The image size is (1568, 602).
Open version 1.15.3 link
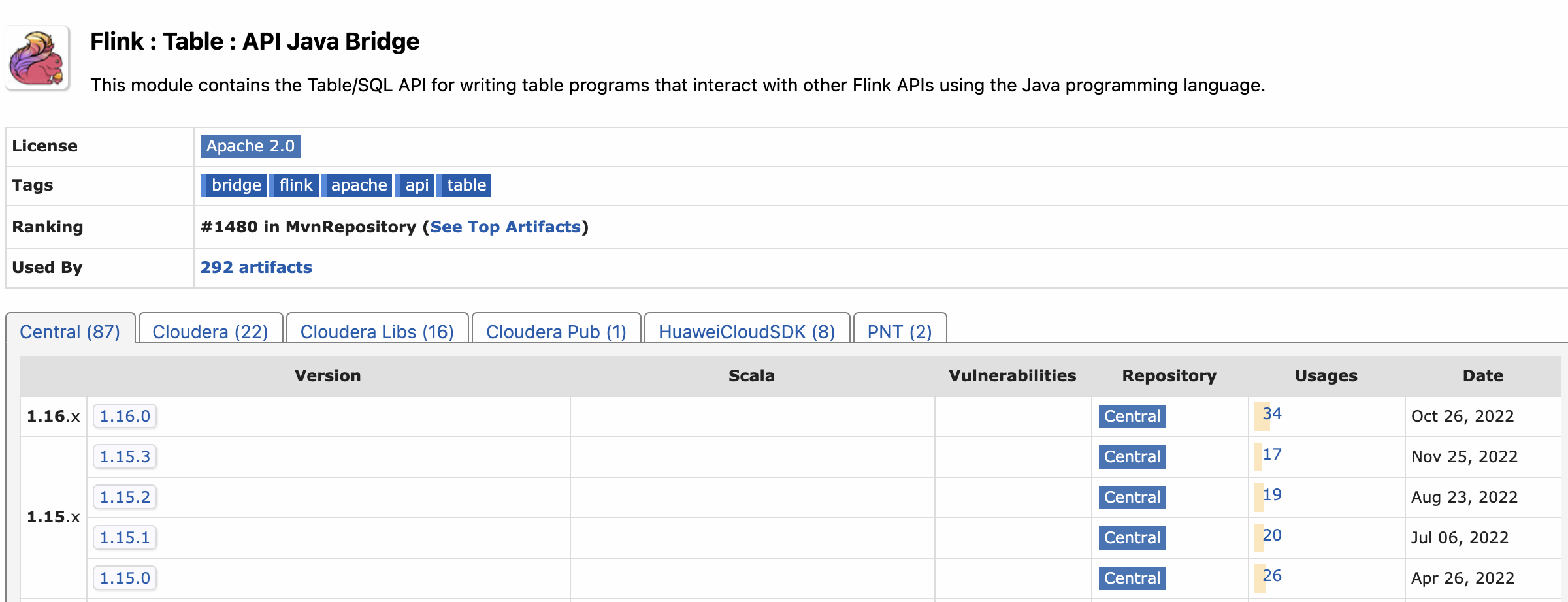coord(125,456)
